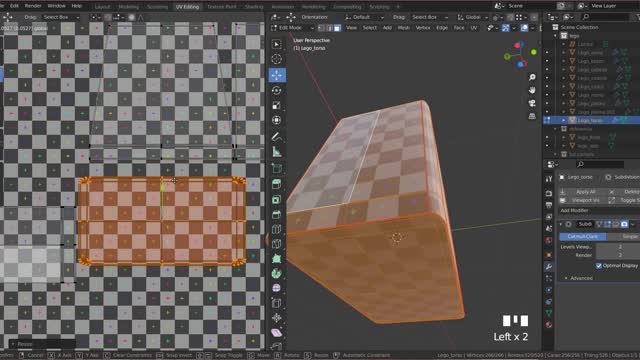This screenshot has width=640, height=360.
Task: Activate the Knife tool
Action: coord(277,244)
